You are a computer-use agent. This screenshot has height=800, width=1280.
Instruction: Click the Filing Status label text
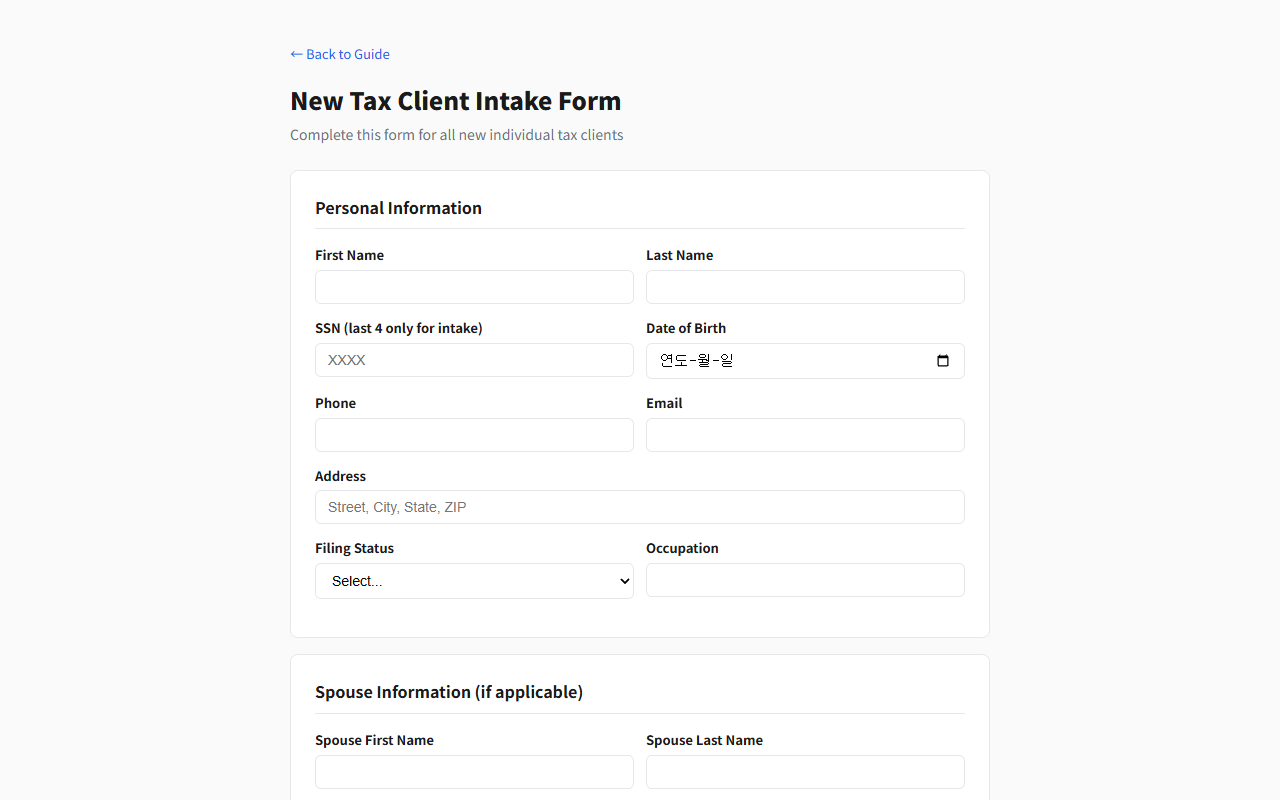354,548
